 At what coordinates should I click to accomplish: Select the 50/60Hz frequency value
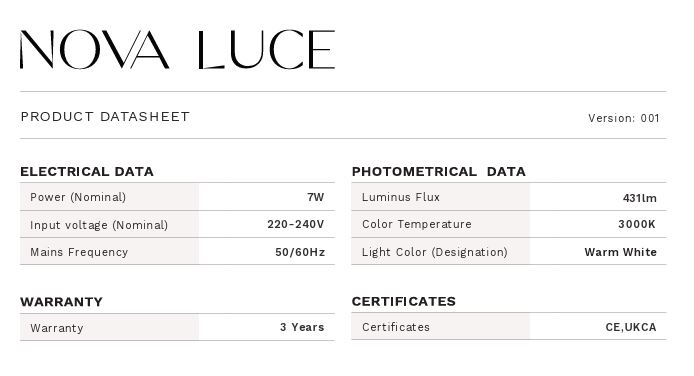pyautogui.click(x=300, y=252)
